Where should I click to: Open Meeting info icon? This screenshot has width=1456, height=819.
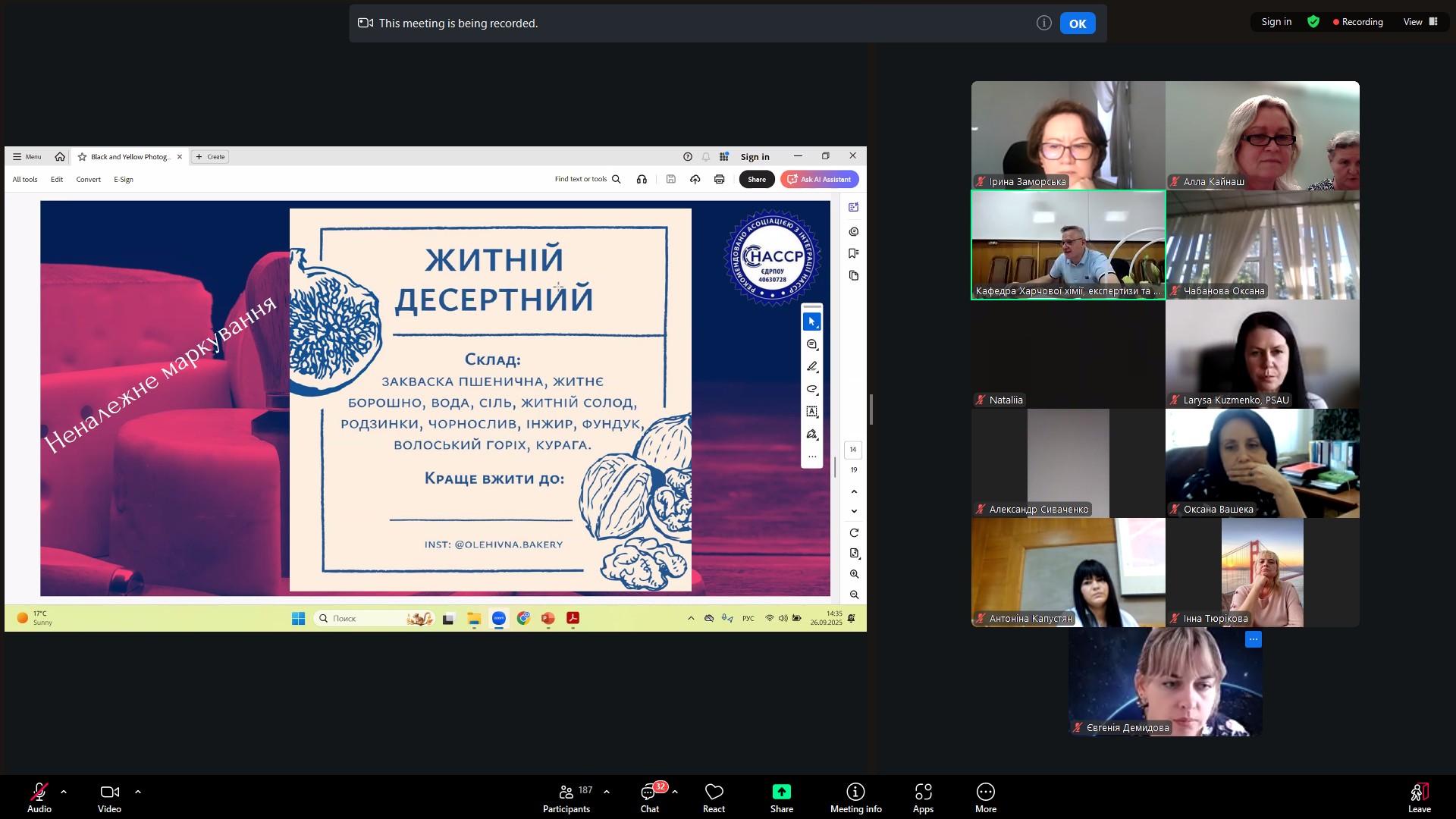point(855,792)
